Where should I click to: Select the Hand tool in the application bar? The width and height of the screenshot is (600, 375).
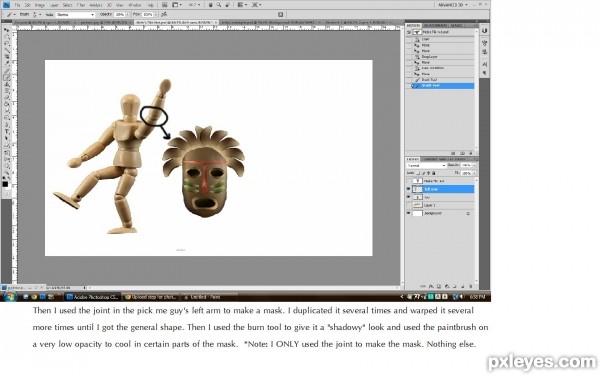pos(210,5)
